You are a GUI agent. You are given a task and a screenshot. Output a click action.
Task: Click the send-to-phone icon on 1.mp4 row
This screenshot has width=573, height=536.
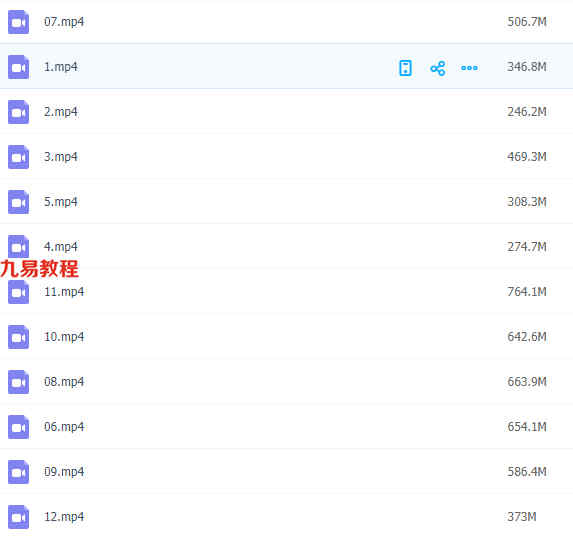tap(405, 68)
